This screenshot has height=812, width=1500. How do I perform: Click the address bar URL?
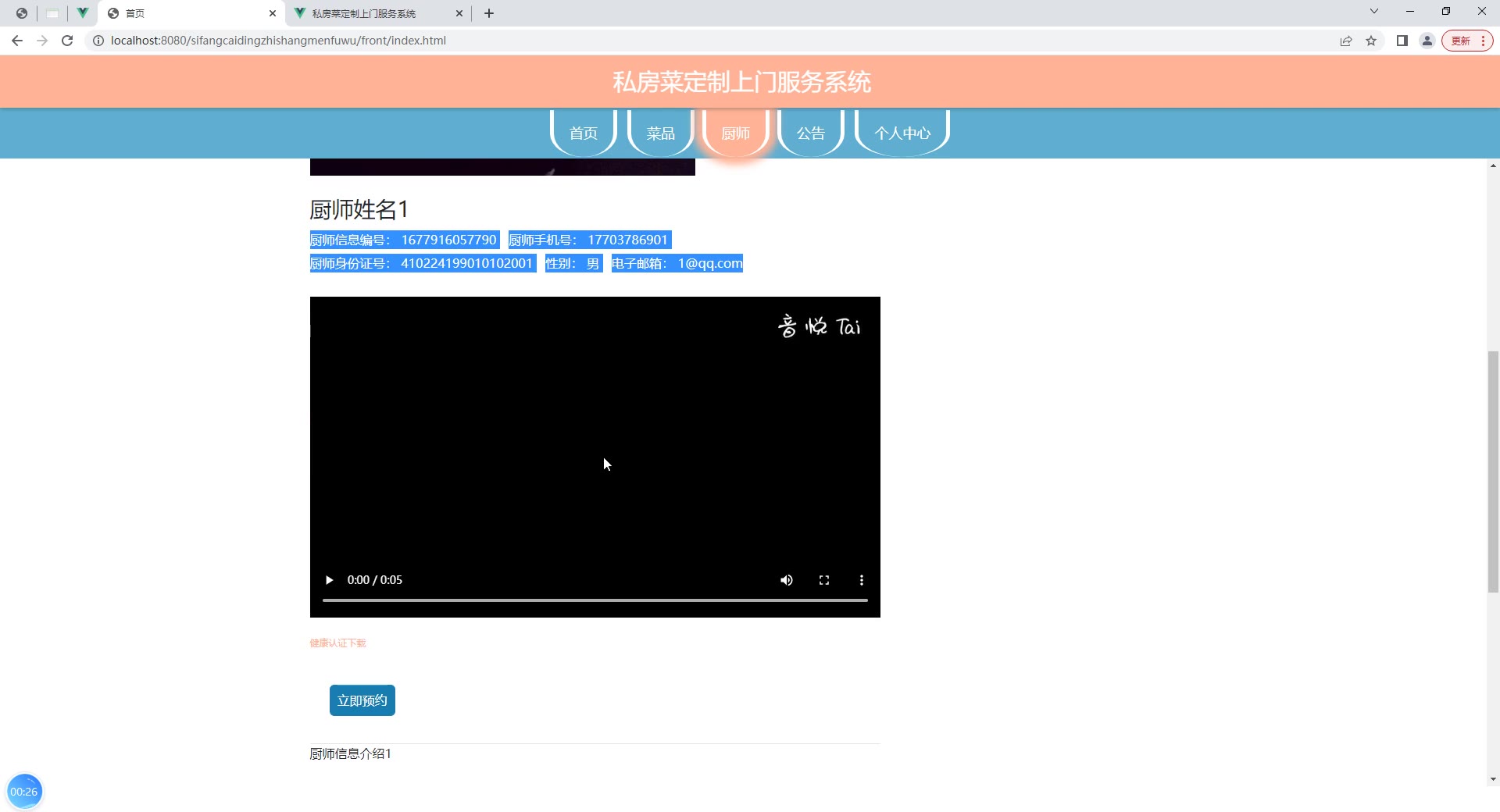tap(278, 41)
